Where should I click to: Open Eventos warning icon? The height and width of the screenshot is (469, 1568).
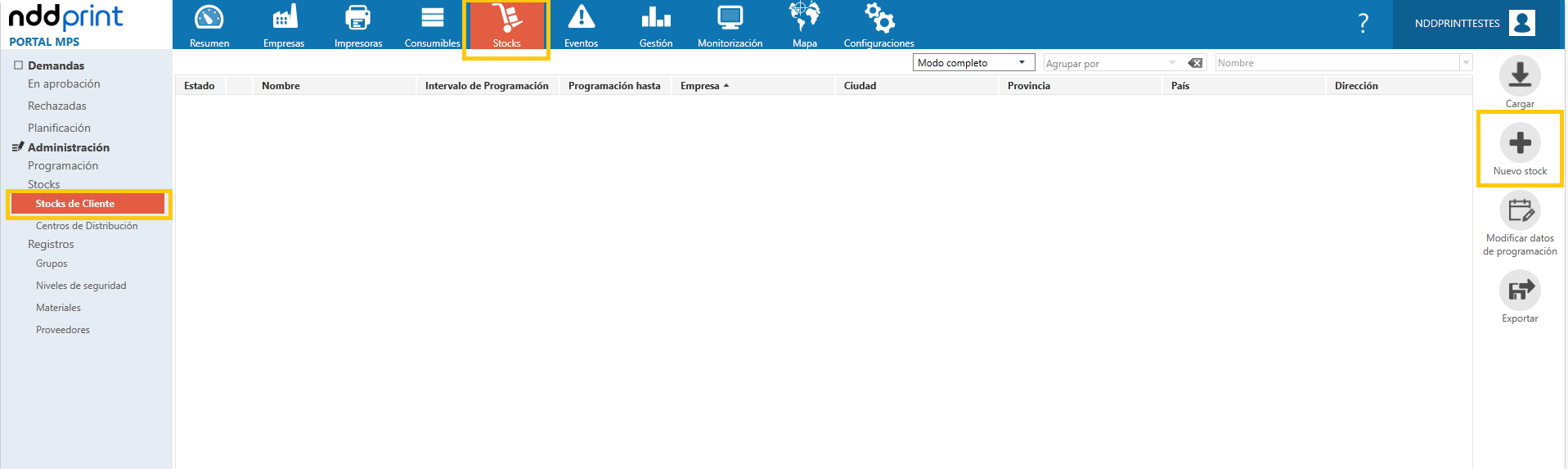coord(582,16)
